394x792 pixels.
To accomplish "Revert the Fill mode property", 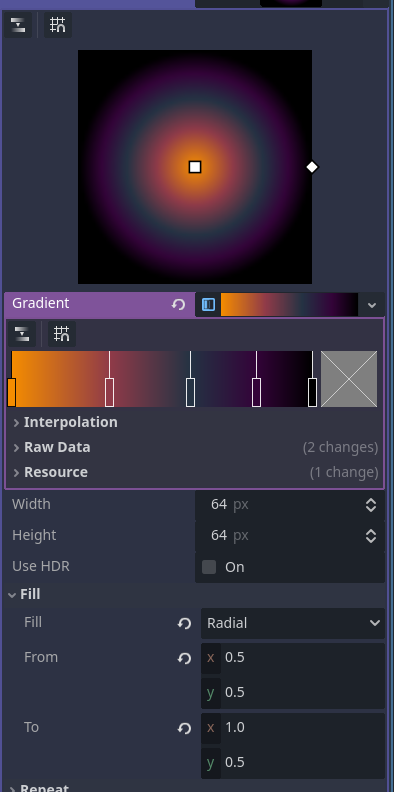I will click(x=184, y=623).
